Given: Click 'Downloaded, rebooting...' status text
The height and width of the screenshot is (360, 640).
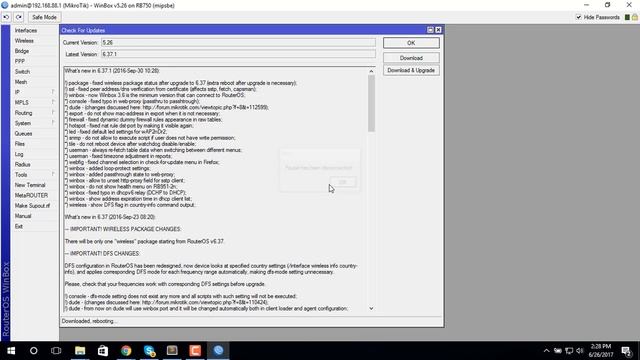Looking at the screenshot, I should point(89,321).
